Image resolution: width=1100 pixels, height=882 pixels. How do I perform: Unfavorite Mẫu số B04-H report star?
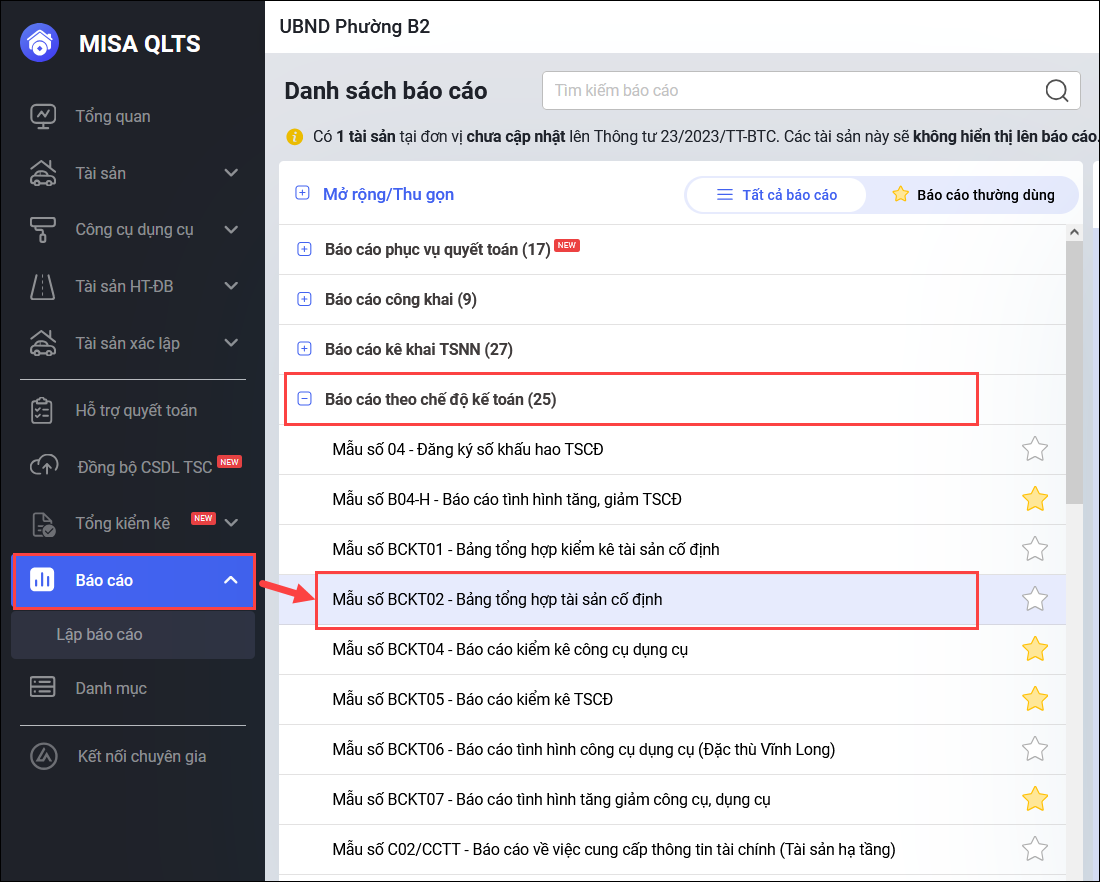tap(1035, 499)
